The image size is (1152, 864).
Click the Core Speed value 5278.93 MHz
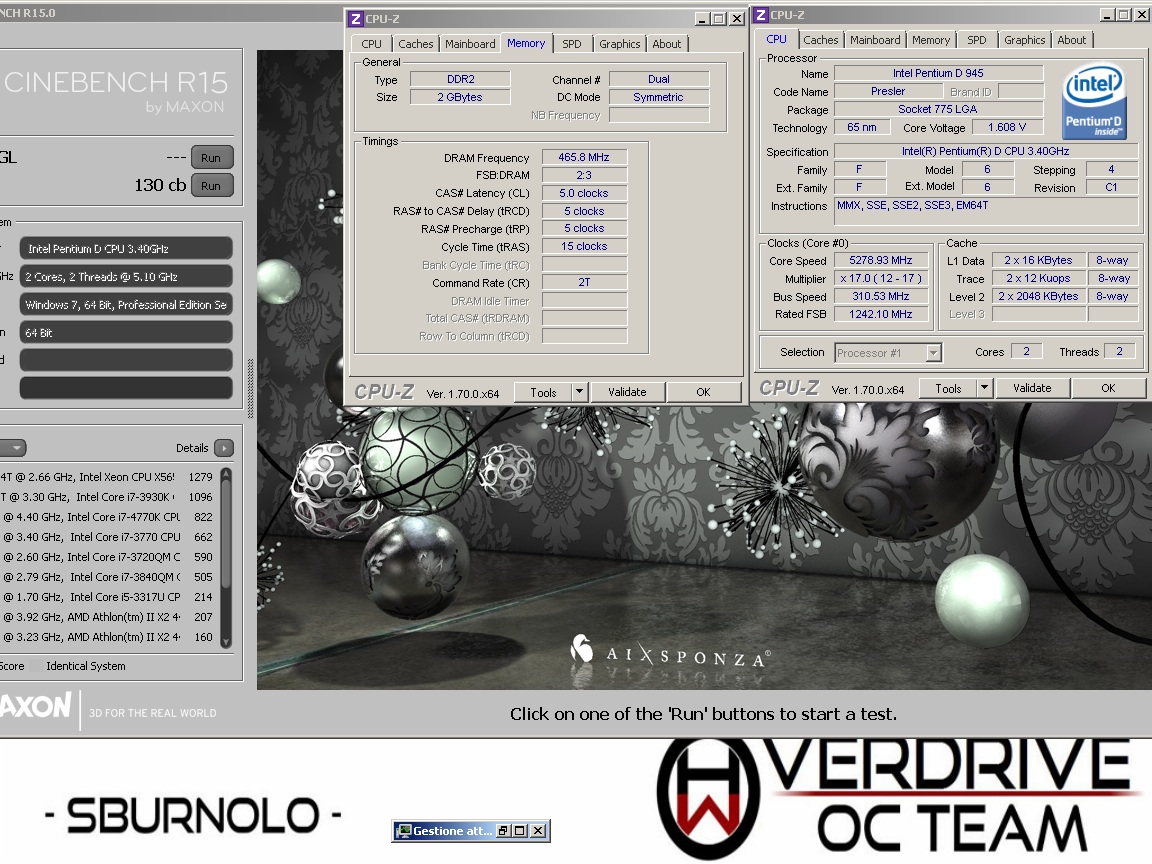(x=880, y=261)
